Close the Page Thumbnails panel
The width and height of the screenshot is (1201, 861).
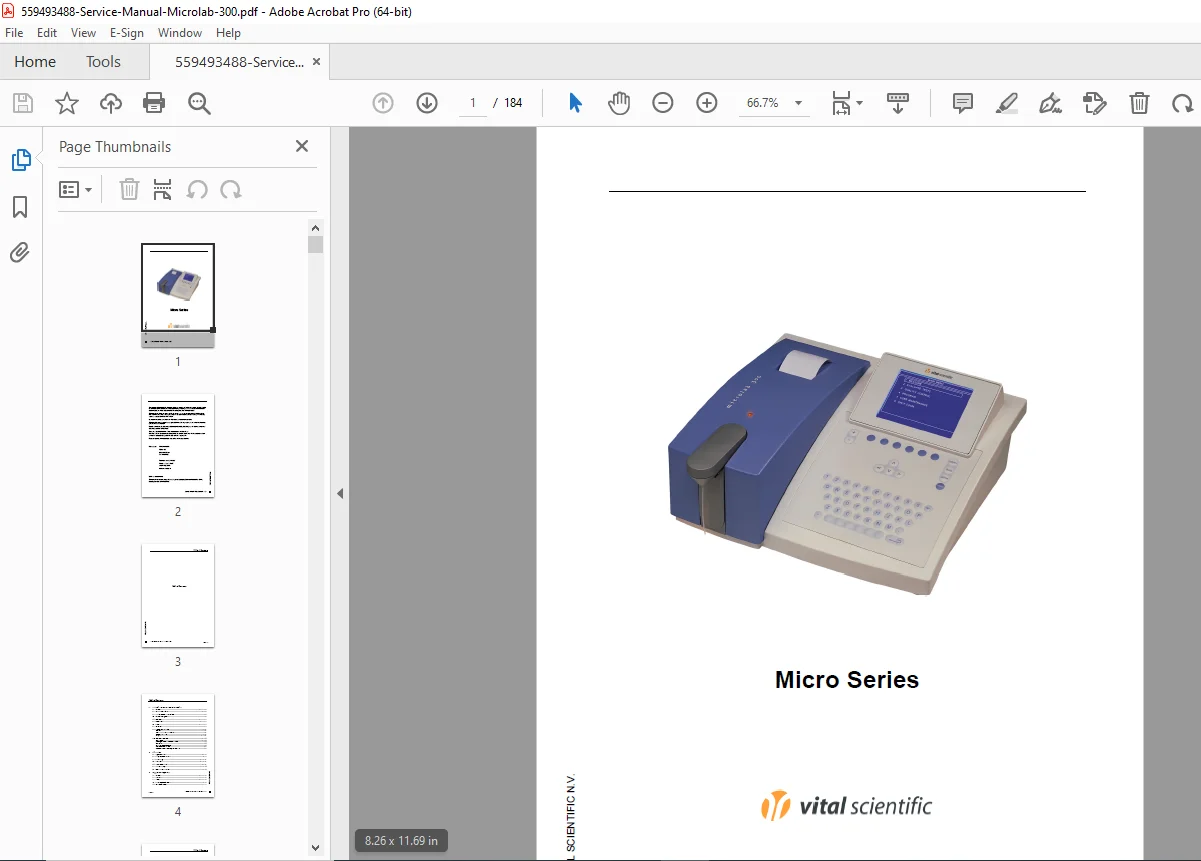coord(302,146)
